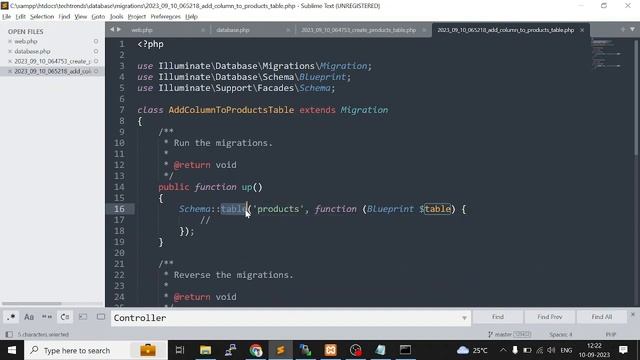
Task: Click the Find button
Action: point(498,317)
